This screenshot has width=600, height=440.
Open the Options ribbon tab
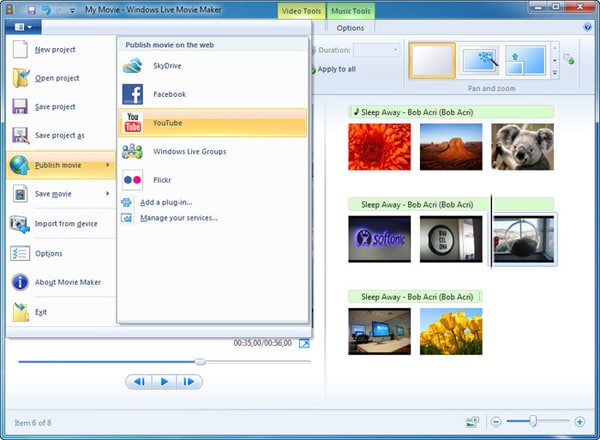[350, 28]
